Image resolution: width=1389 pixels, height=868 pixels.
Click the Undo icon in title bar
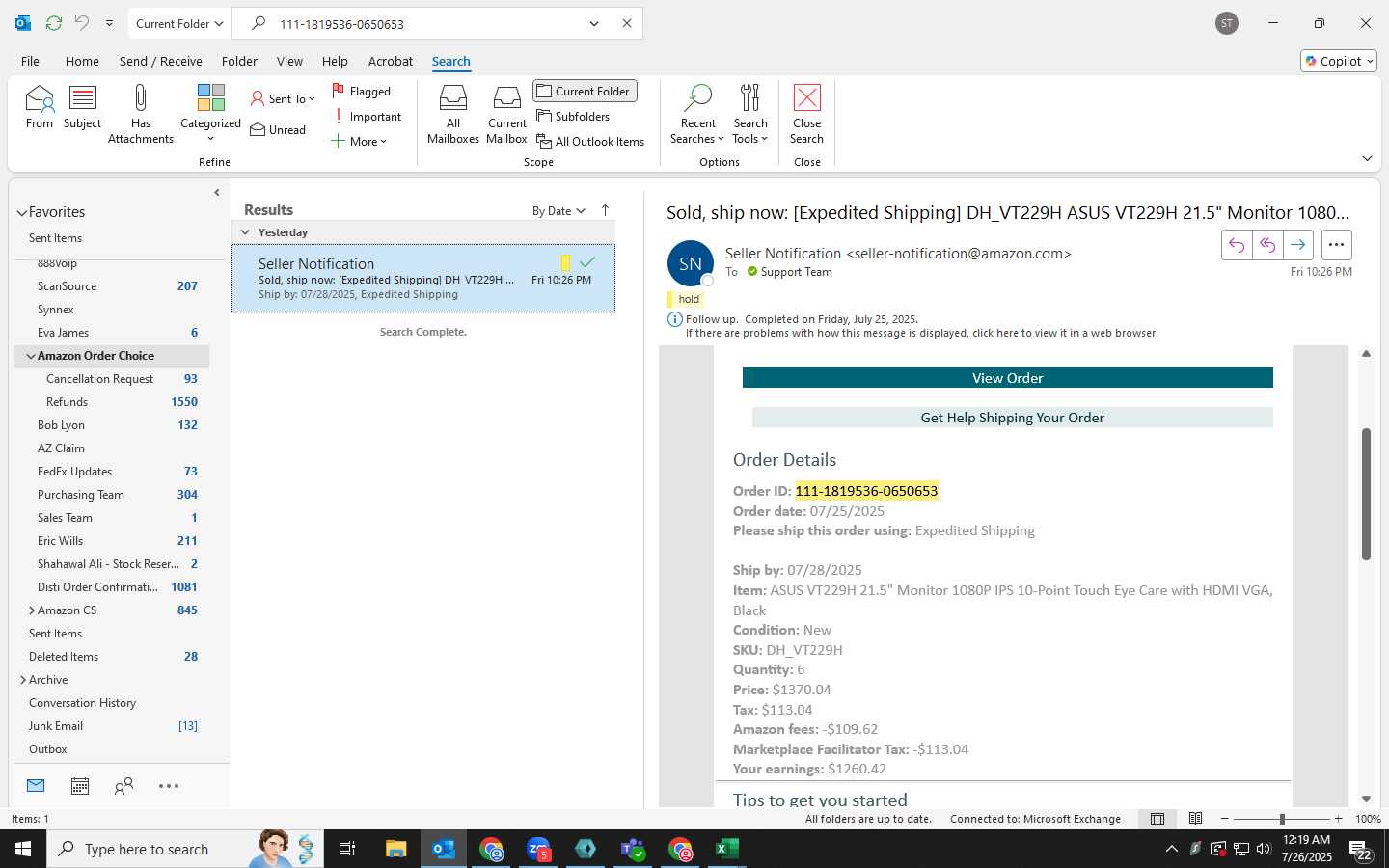82,23
